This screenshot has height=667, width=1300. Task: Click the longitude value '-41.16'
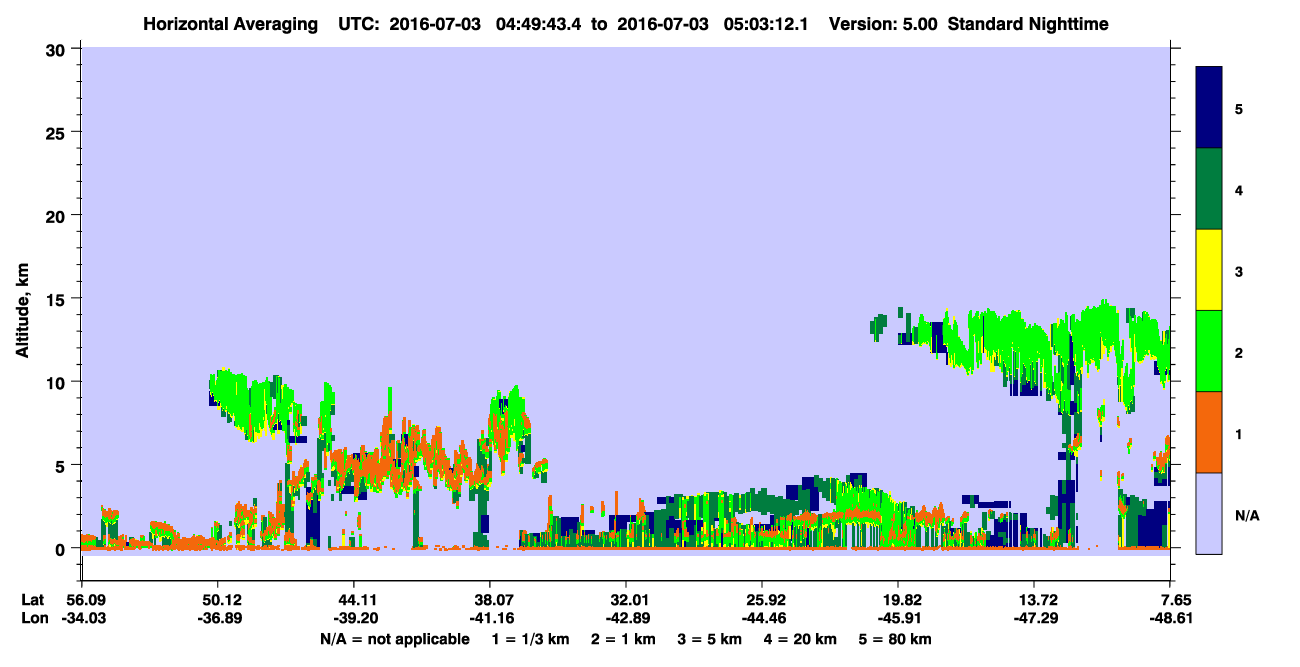tap(490, 618)
